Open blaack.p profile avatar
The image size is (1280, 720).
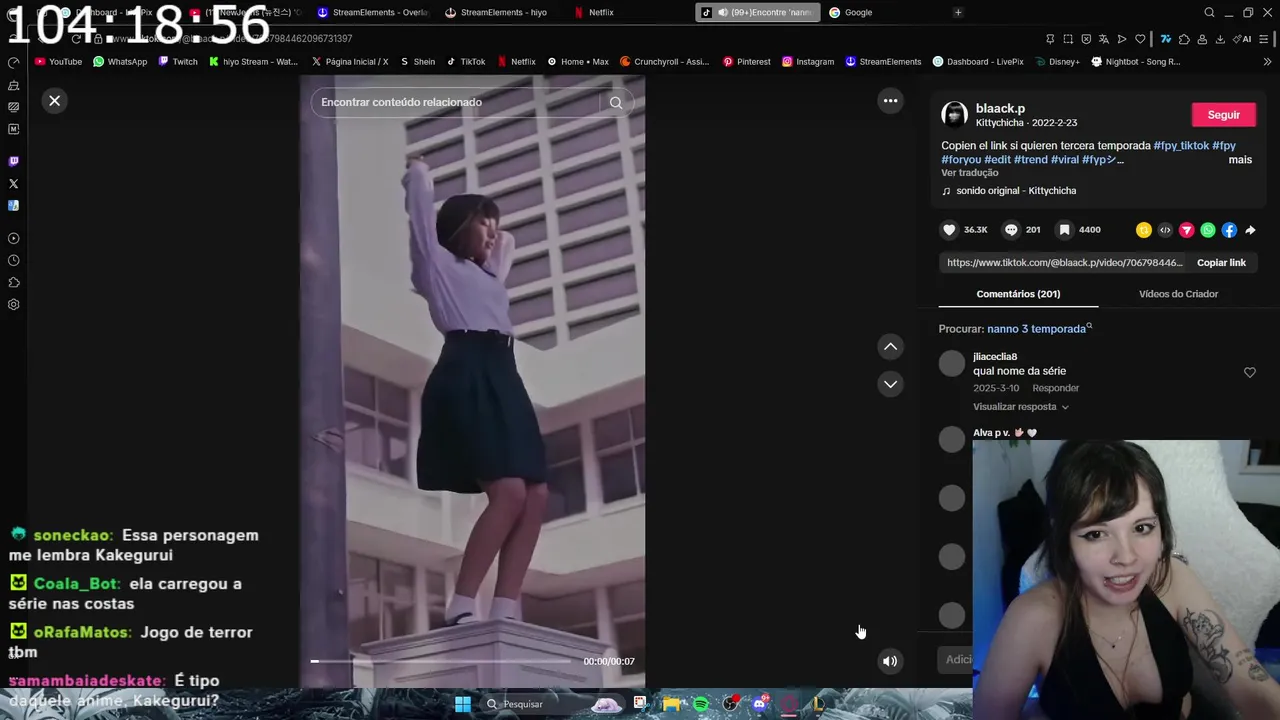tap(955, 115)
